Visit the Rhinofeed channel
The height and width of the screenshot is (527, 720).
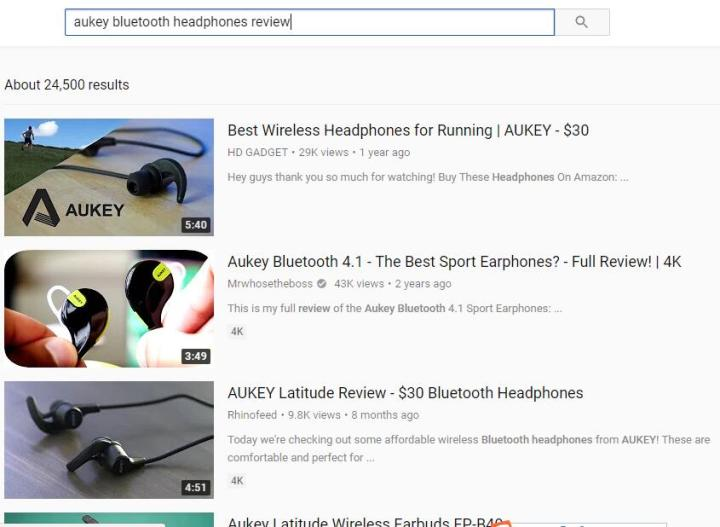coord(253,415)
